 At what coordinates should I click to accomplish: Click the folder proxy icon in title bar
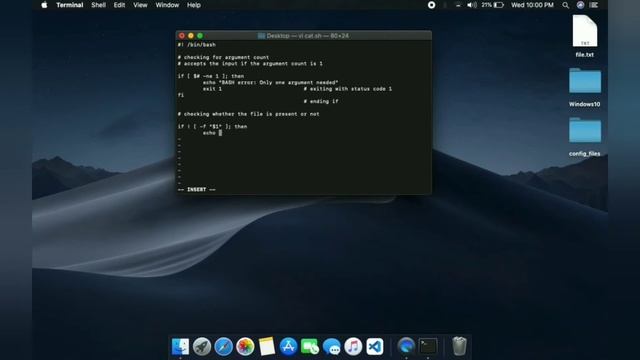click(x=261, y=36)
